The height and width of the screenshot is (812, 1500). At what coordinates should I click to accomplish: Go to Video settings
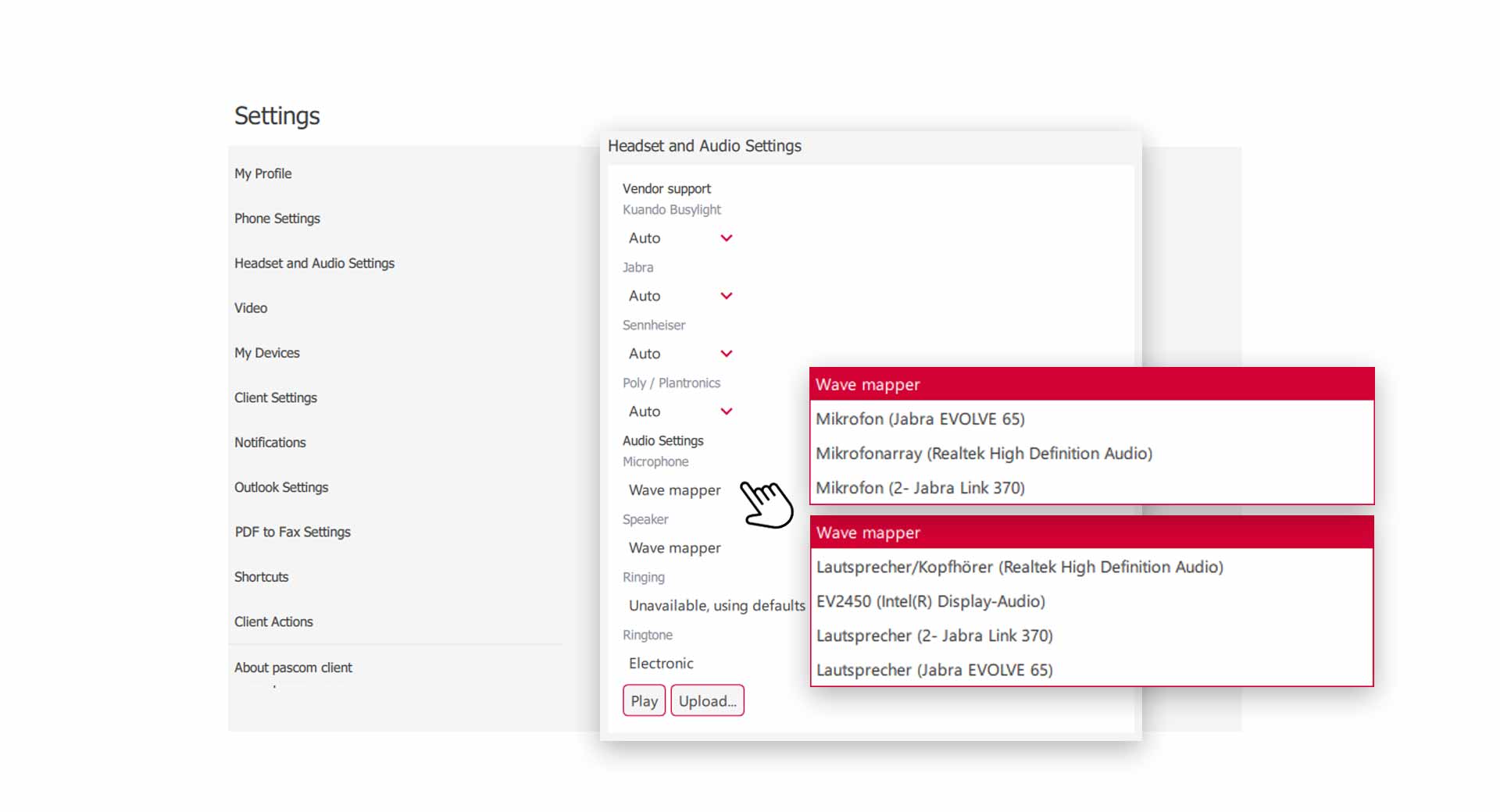(x=251, y=308)
